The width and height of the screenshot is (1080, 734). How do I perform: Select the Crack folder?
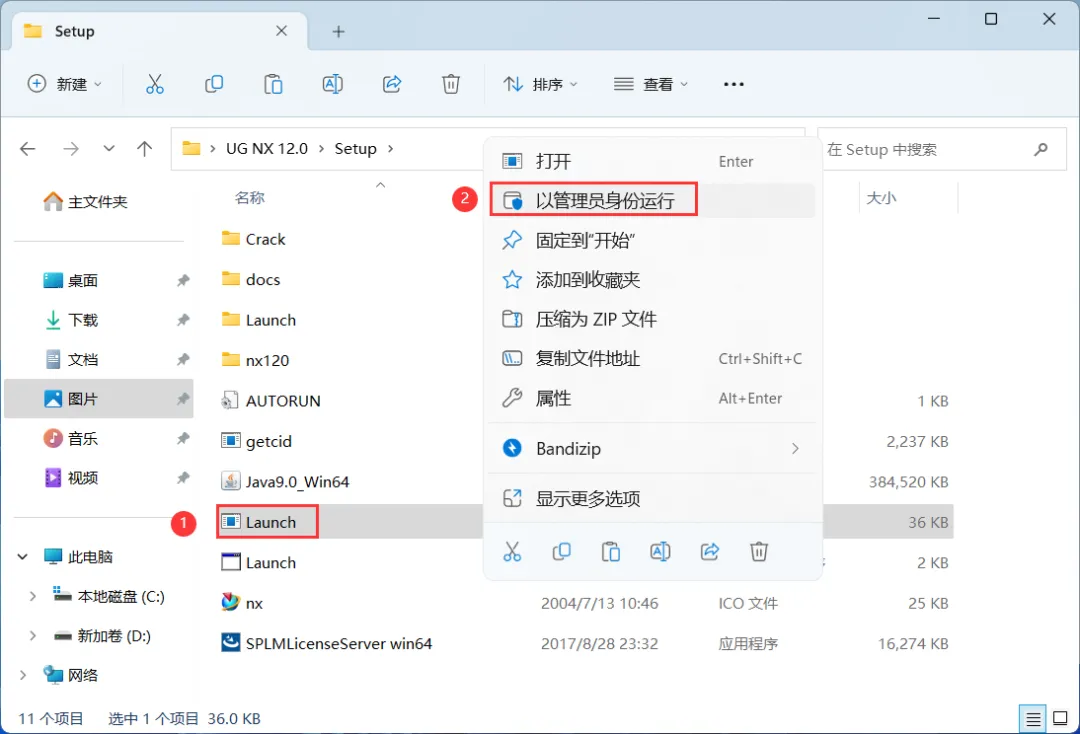[x=253, y=239]
